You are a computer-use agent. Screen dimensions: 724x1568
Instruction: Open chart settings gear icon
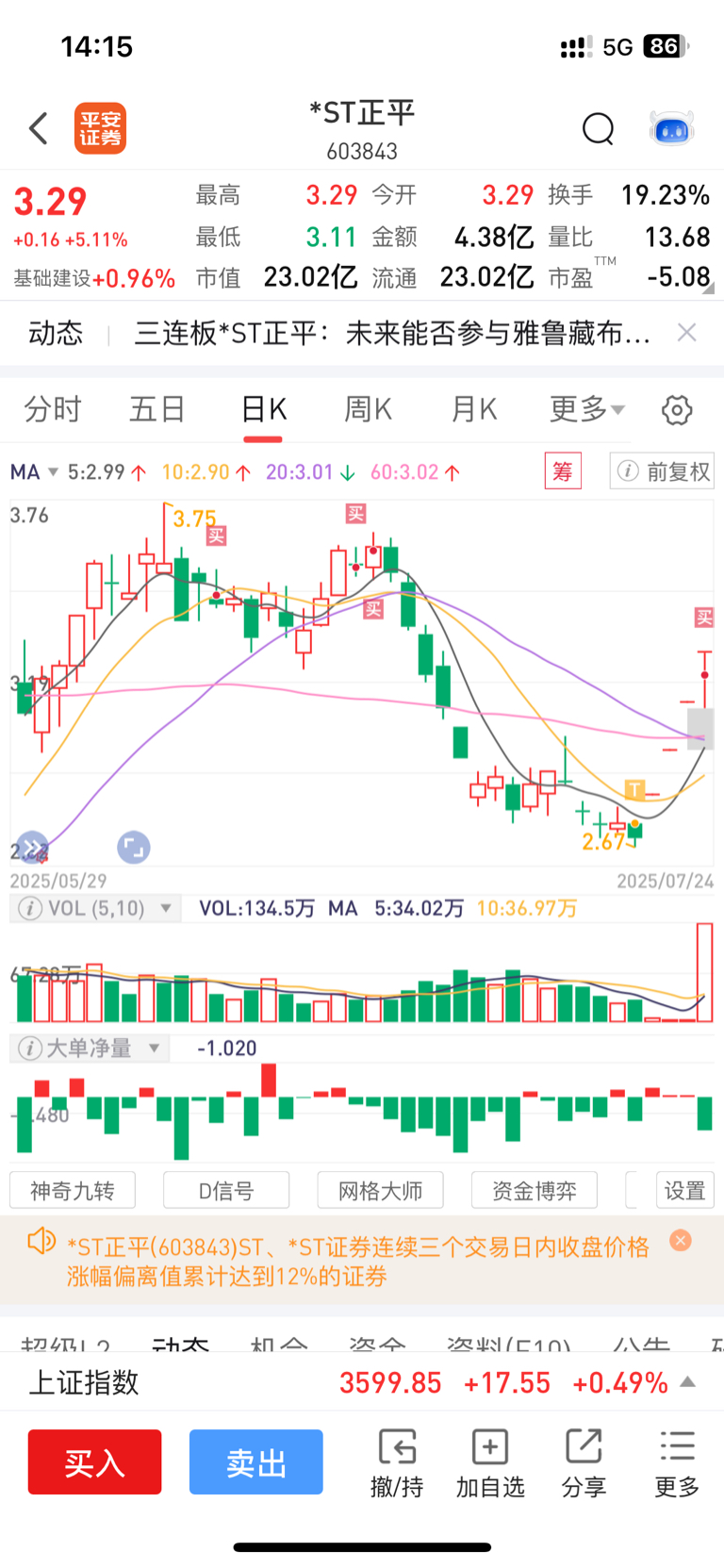[x=677, y=410]
